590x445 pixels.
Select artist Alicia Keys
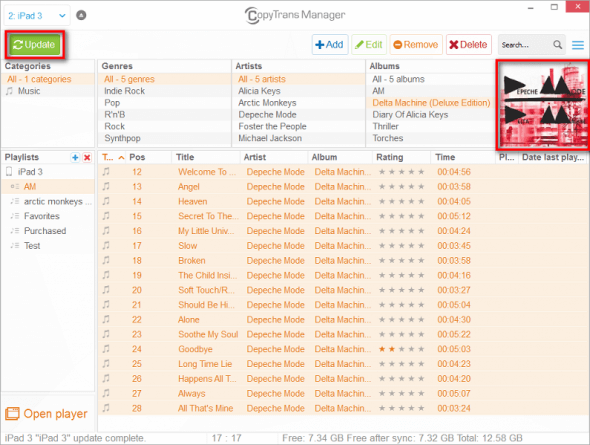tap(298, 91)
